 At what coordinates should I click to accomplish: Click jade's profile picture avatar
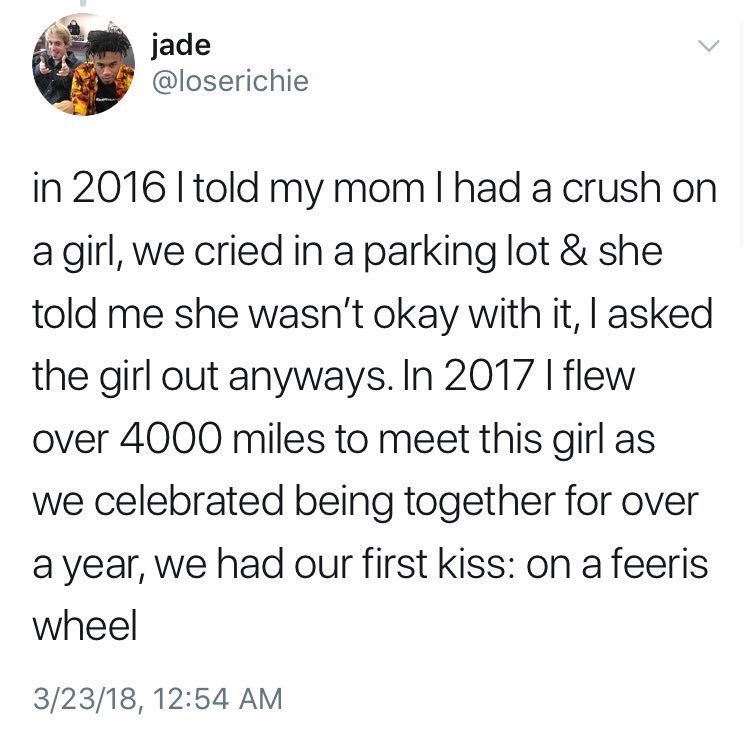(84, 65)
